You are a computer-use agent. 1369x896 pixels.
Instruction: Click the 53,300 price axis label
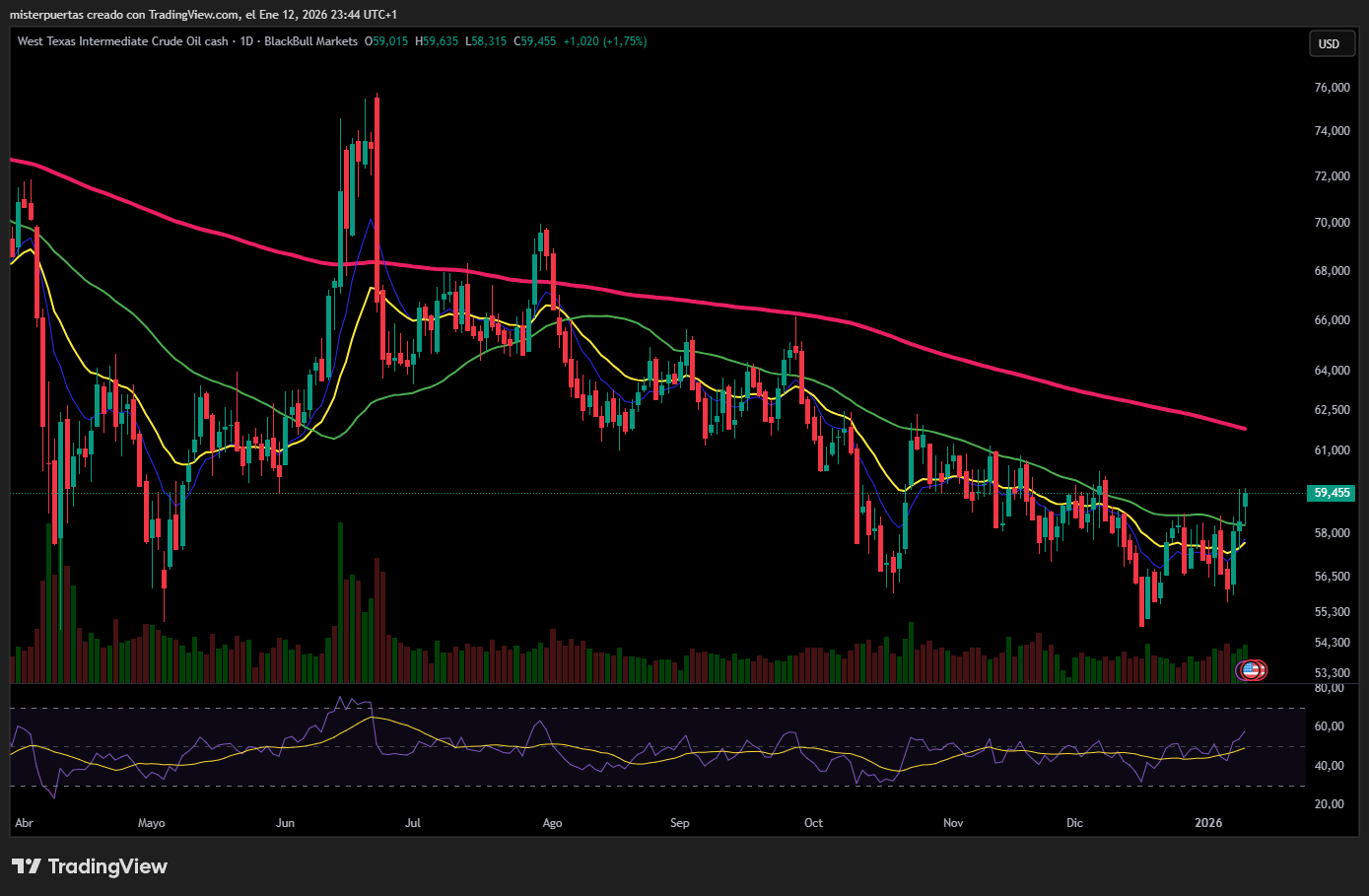click(1333, 673)
